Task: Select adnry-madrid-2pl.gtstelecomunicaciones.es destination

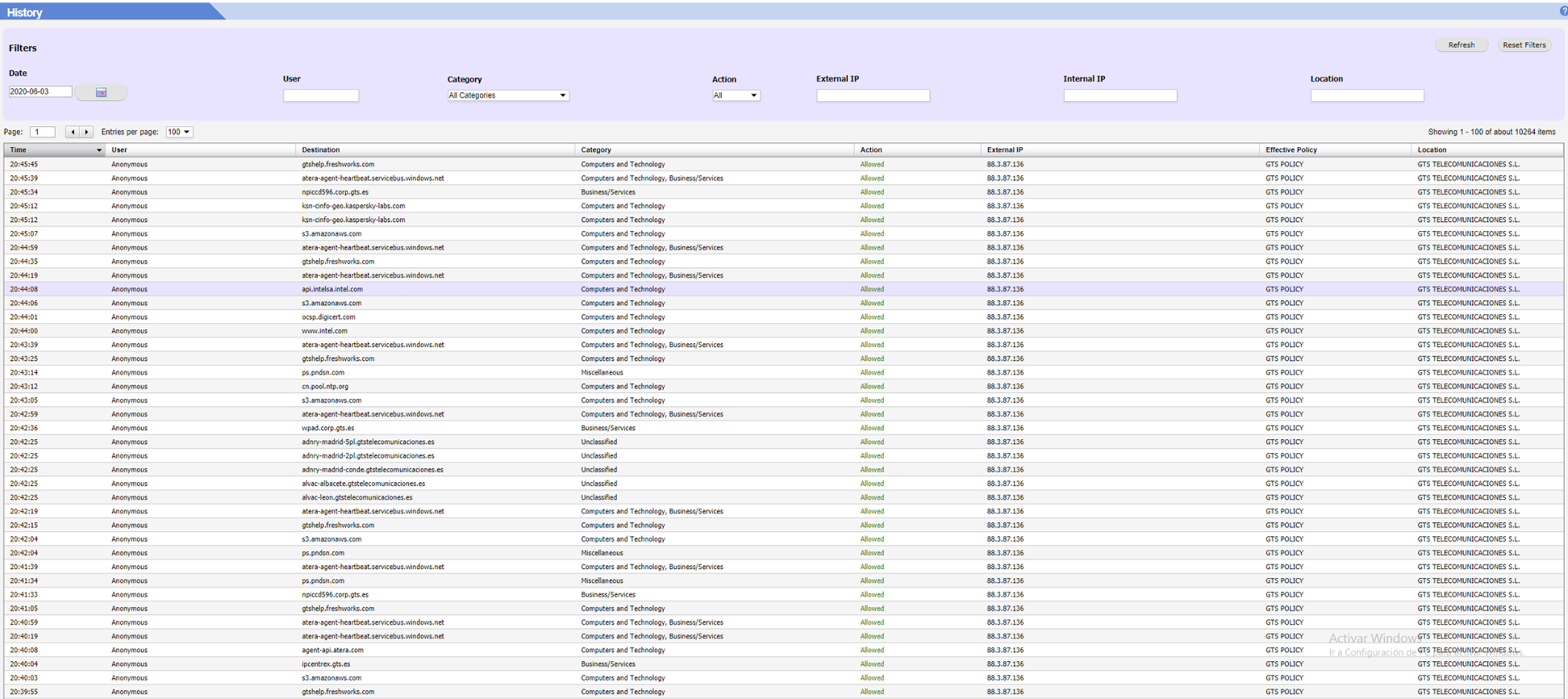Action: (x=368, y=456)
